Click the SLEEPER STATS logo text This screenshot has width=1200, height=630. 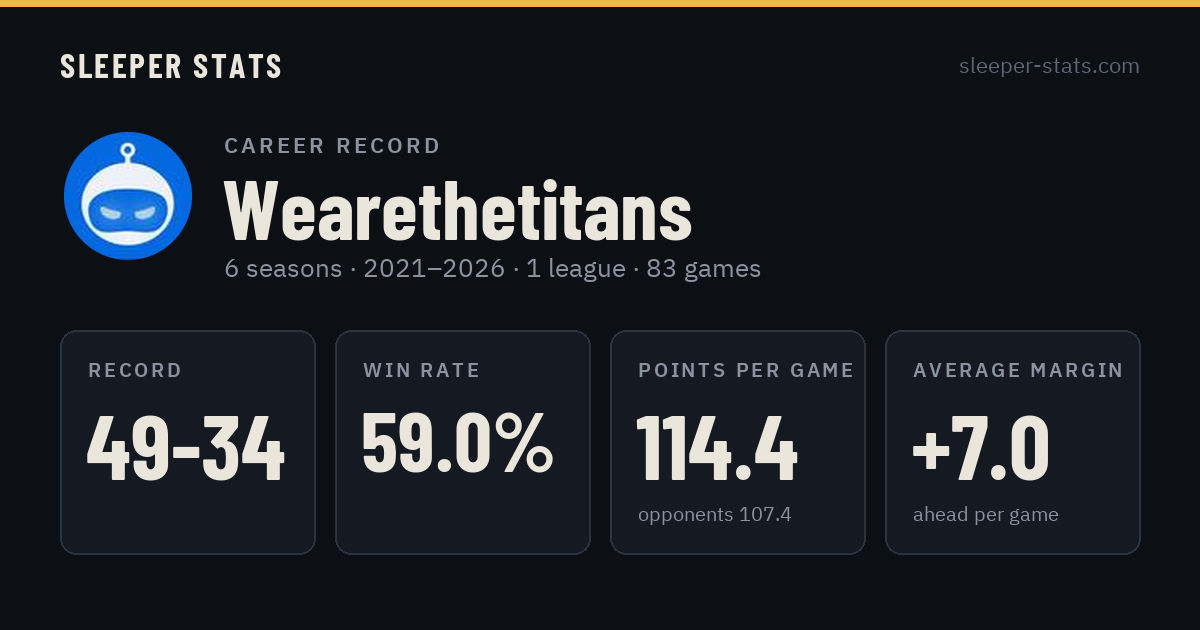coord(171,66)
